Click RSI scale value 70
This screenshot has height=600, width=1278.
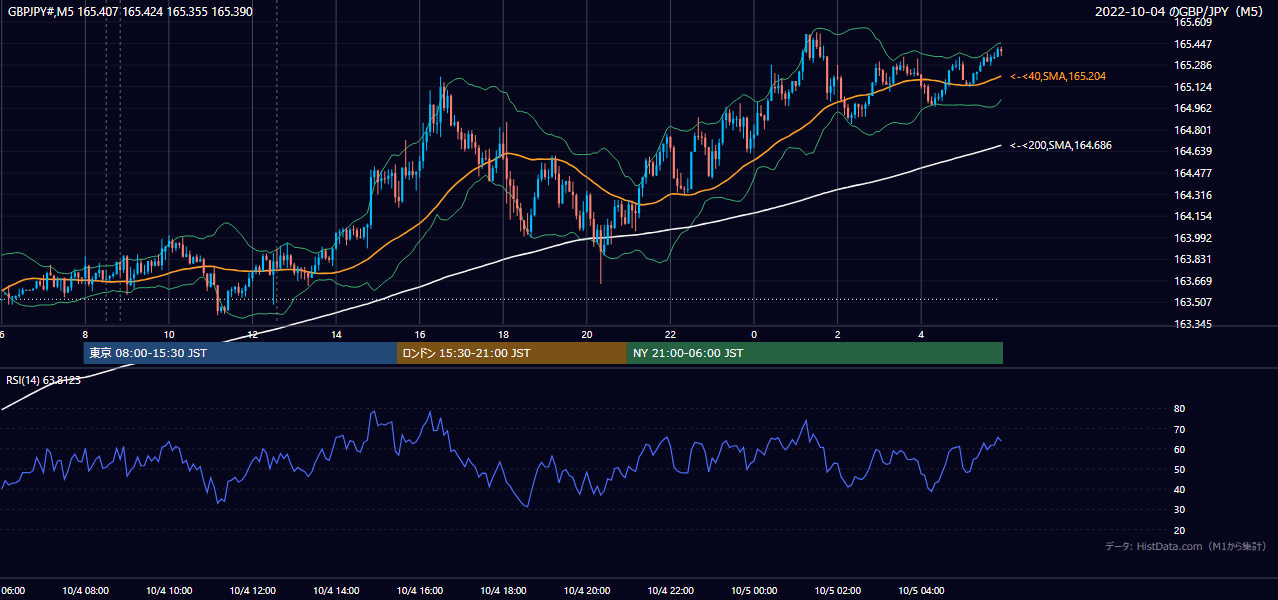pos(1179,429)
